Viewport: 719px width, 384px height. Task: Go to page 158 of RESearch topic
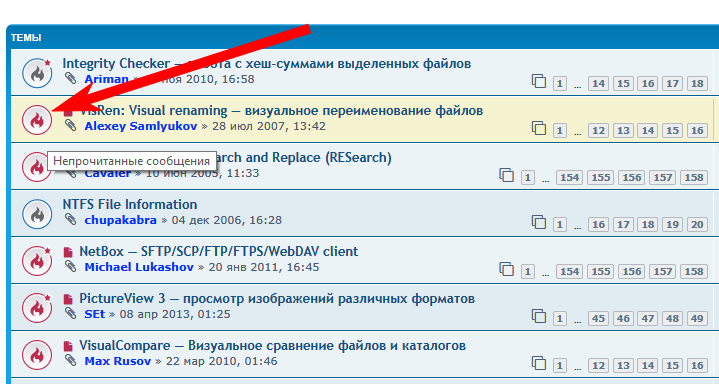(x=694, y=178)
